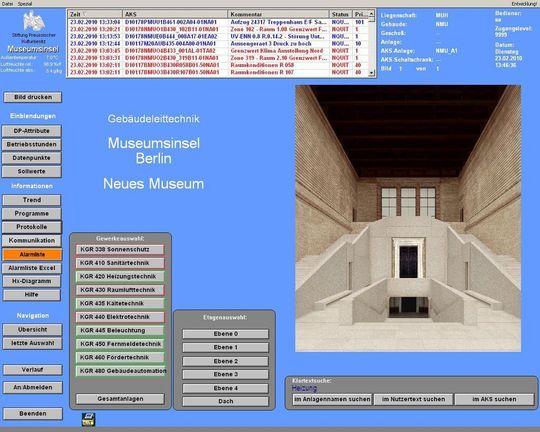
Task: Open the Hilfe button
Action: click(x=32, y=295)
